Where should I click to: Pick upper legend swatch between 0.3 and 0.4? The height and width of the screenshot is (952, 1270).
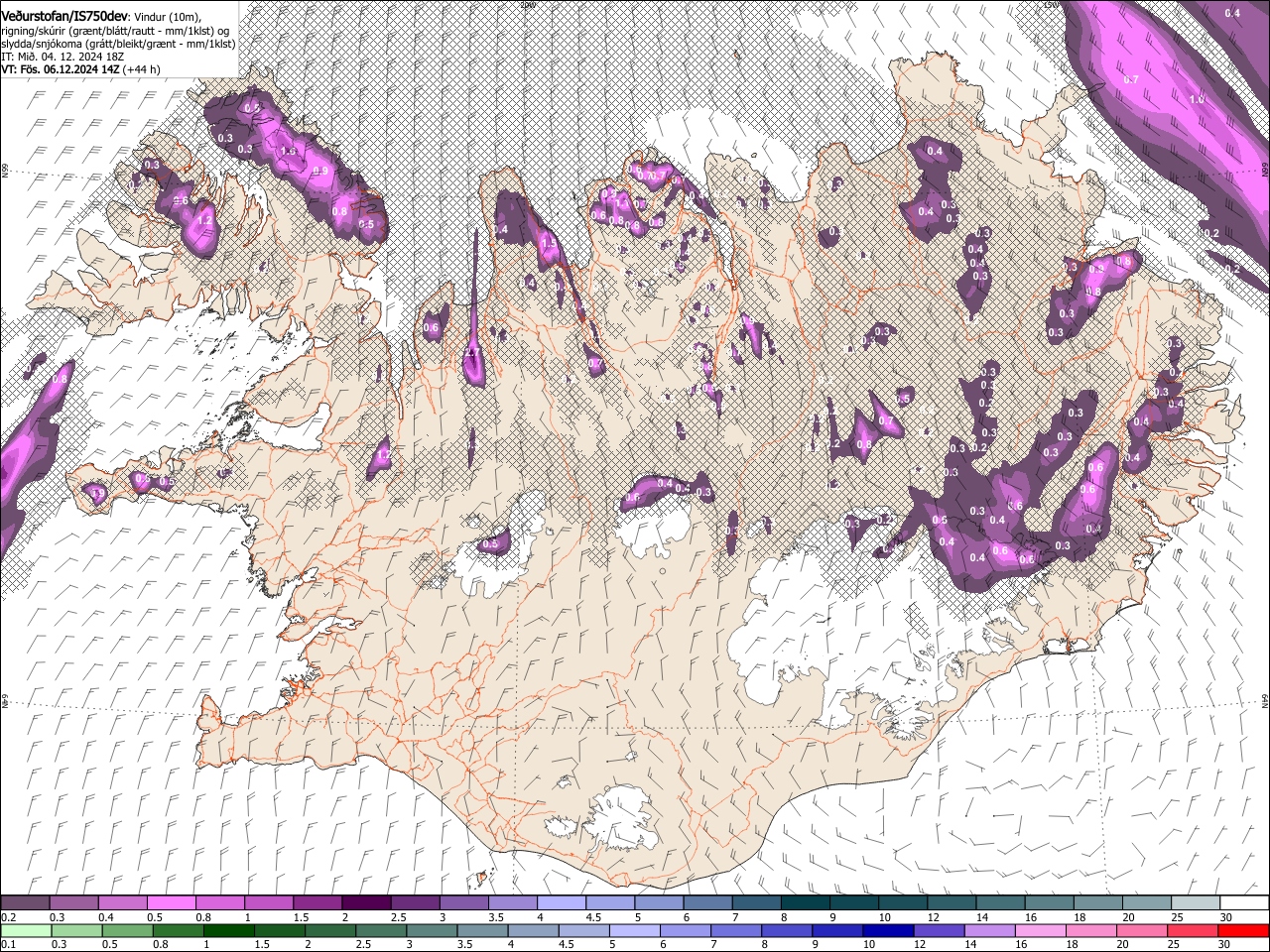coord(73,903)
